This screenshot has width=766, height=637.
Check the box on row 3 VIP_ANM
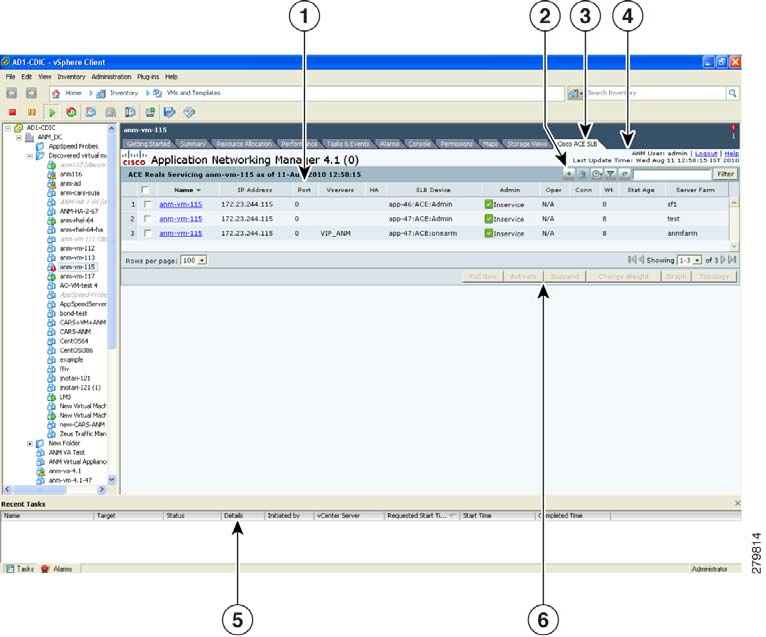pos(148,233)
